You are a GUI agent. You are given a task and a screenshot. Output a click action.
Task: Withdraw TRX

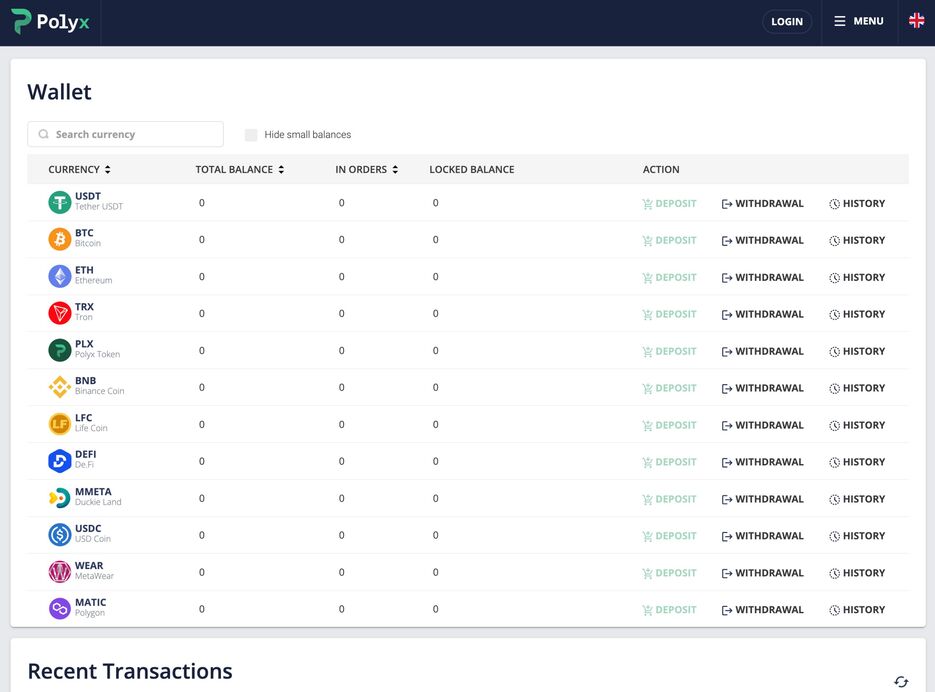(763, 314)
